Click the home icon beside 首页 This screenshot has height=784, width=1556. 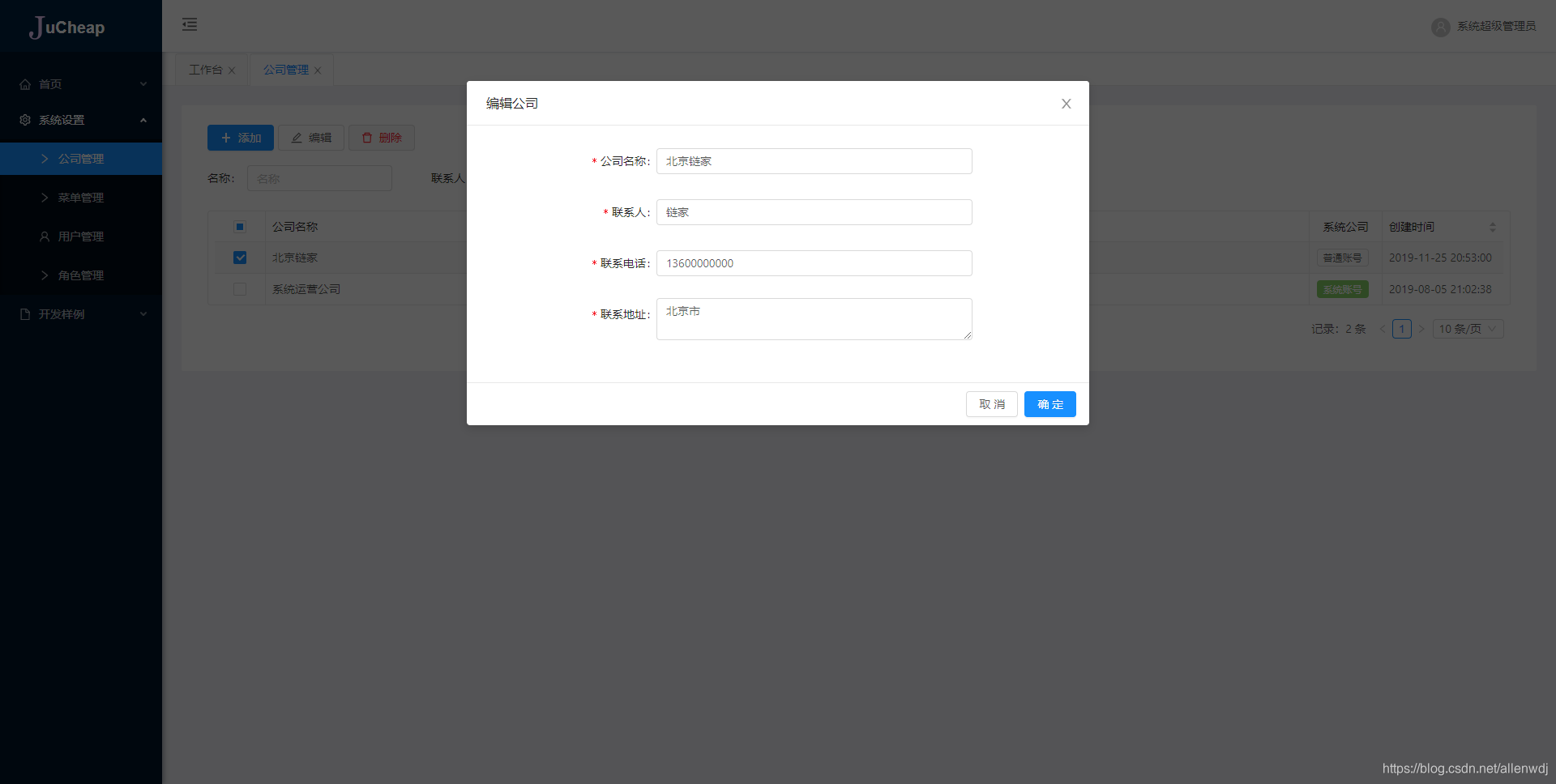click(25, 84)
